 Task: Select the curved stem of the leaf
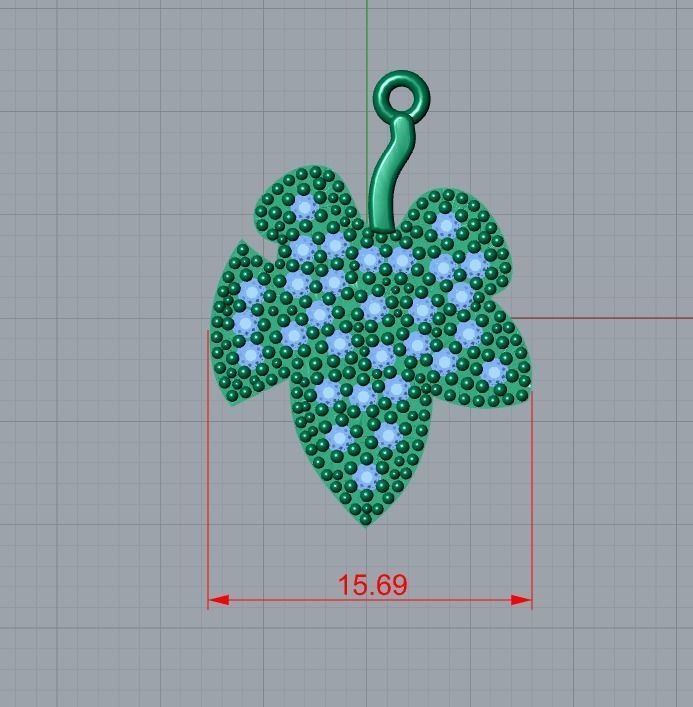pos(390,176)
